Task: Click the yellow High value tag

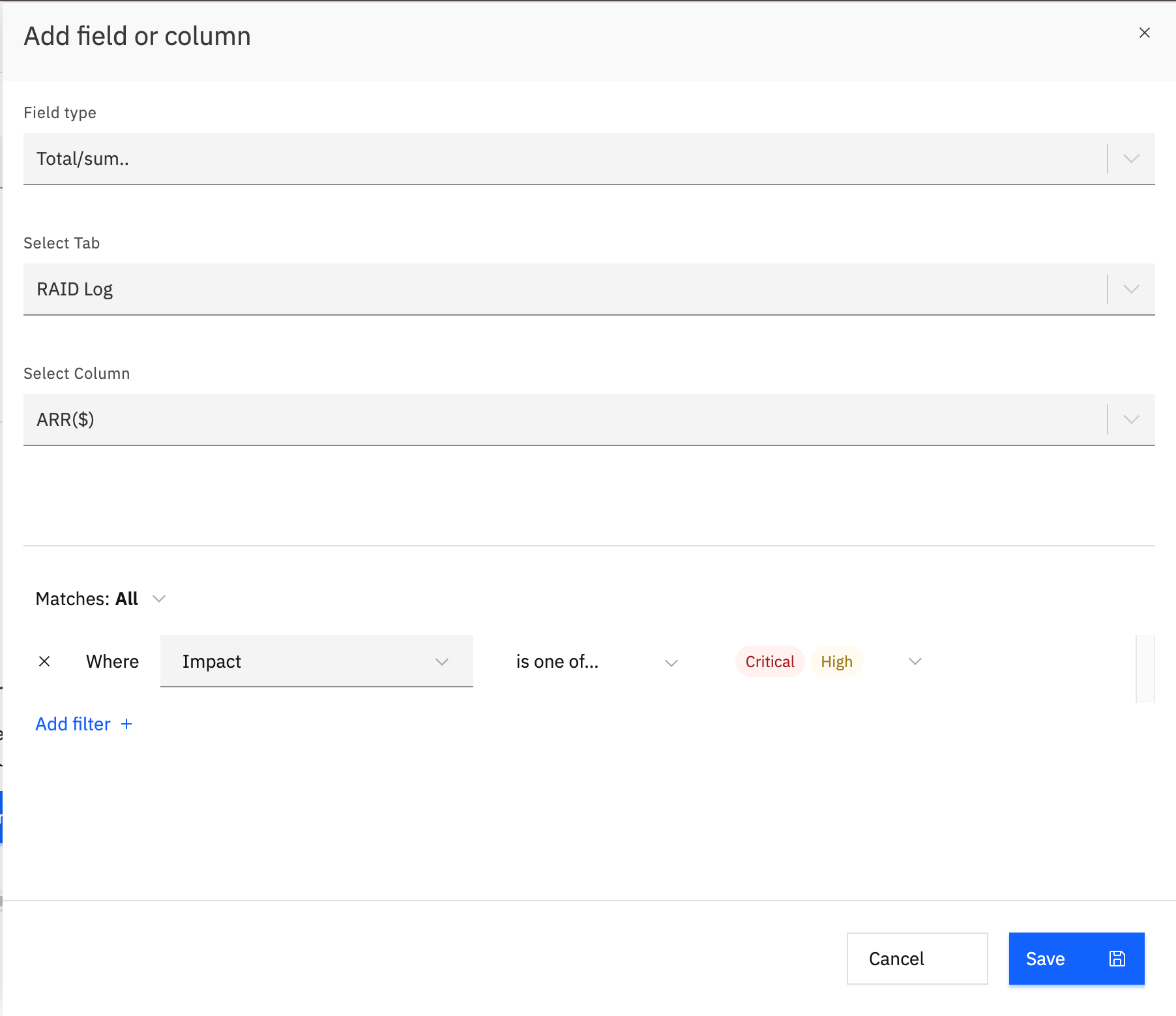Action: [x=836, y=661]
